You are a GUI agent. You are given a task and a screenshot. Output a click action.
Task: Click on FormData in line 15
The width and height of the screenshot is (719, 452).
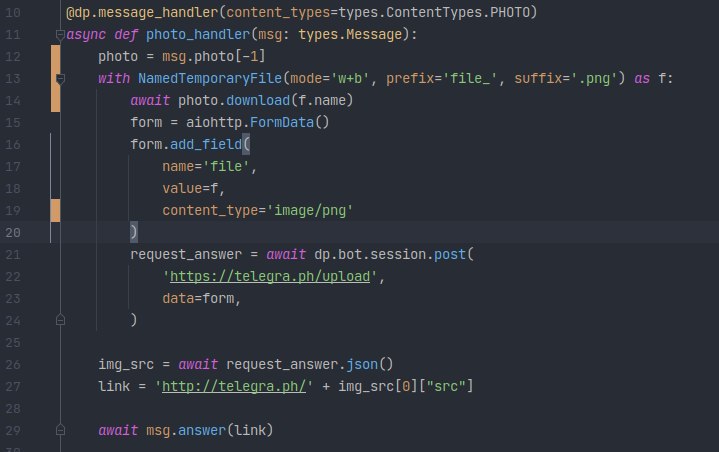[282, 122]
